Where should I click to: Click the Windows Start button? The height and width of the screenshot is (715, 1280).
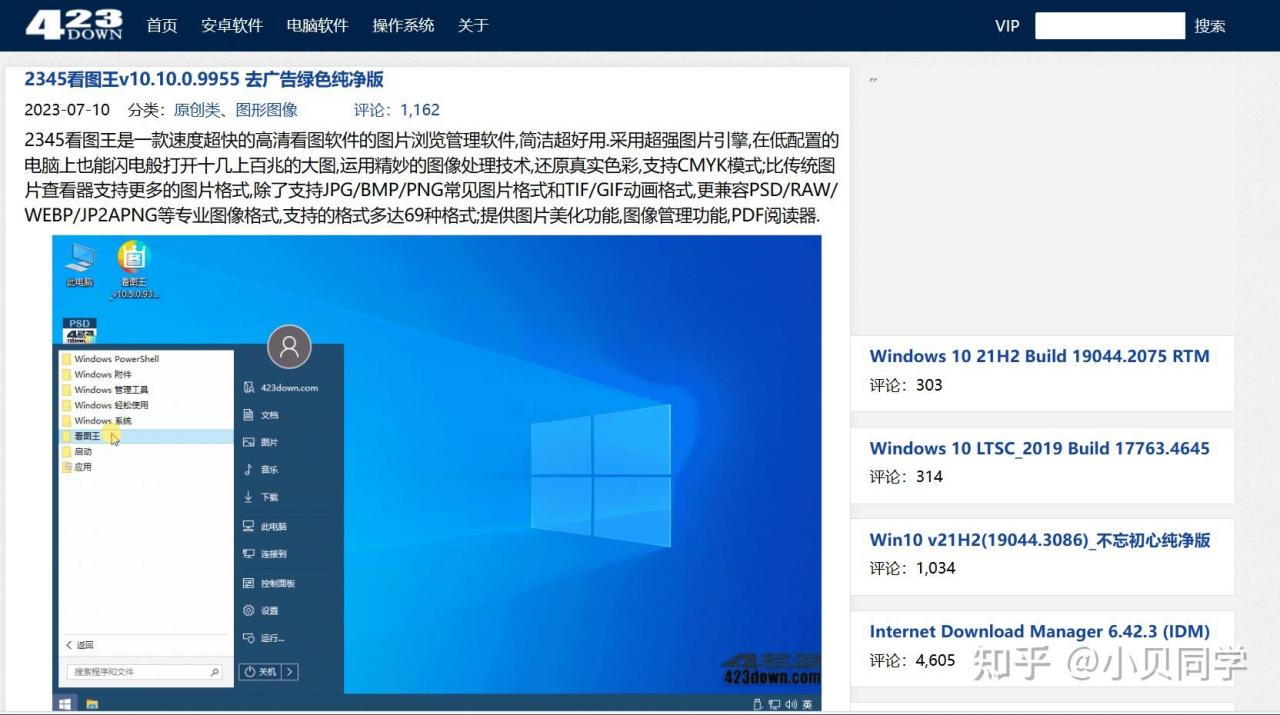[65, 704]
